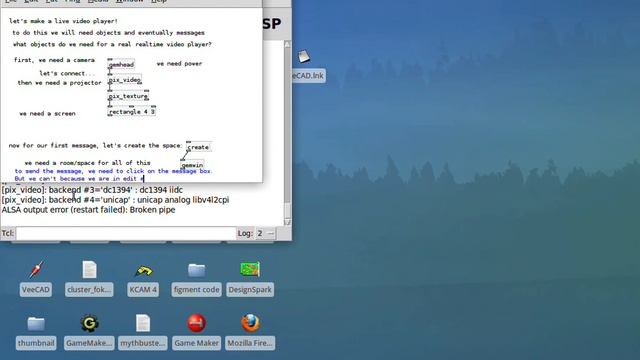Launch Mozilla Firefox from the desktop
The image size is (640, 360).
[250, 331]
